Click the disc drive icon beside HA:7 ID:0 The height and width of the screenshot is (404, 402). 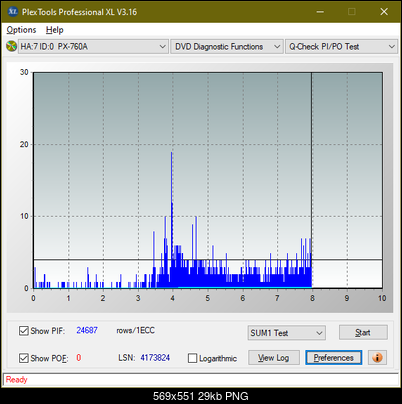click(11, 46)
